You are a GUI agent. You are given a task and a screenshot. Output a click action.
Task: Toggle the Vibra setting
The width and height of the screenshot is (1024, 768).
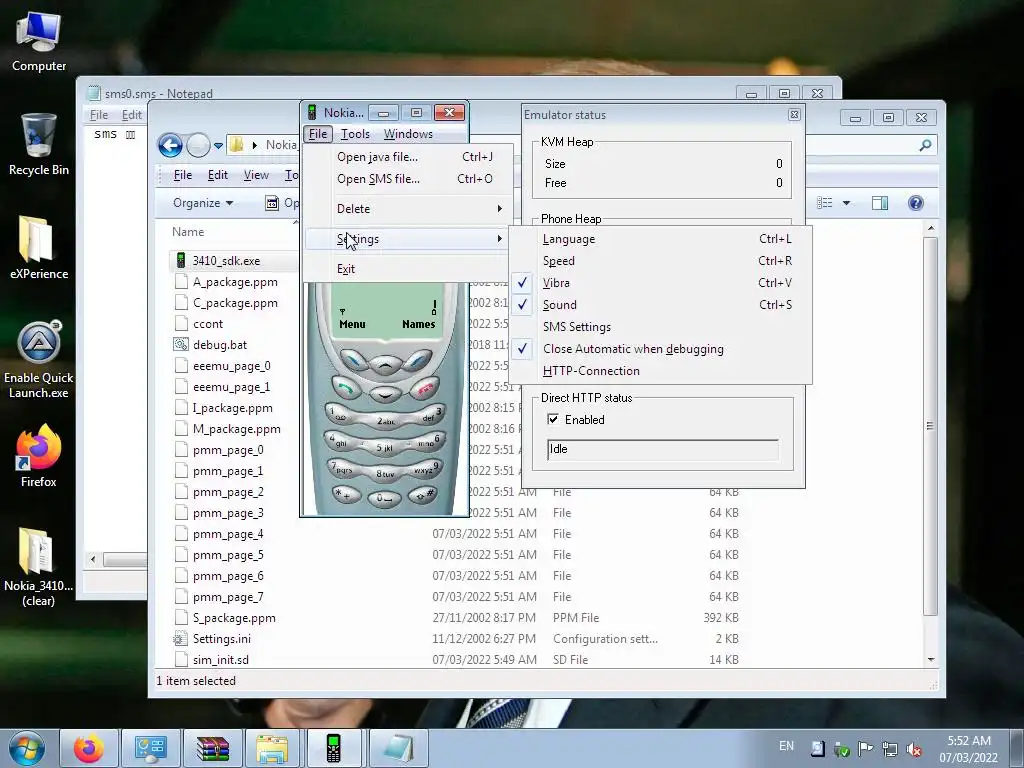pos(660,283)
